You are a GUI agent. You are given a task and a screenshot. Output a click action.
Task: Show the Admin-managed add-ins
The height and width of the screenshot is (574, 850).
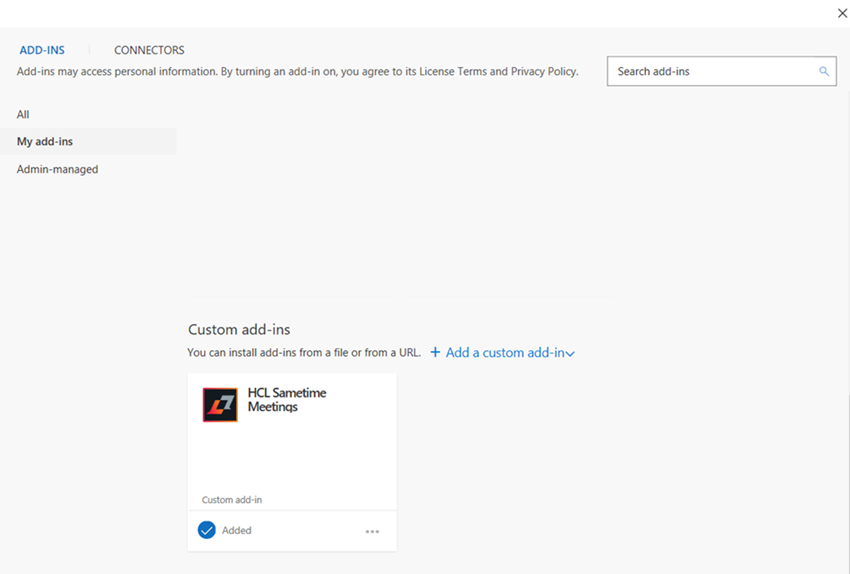(x=57, y=169)
